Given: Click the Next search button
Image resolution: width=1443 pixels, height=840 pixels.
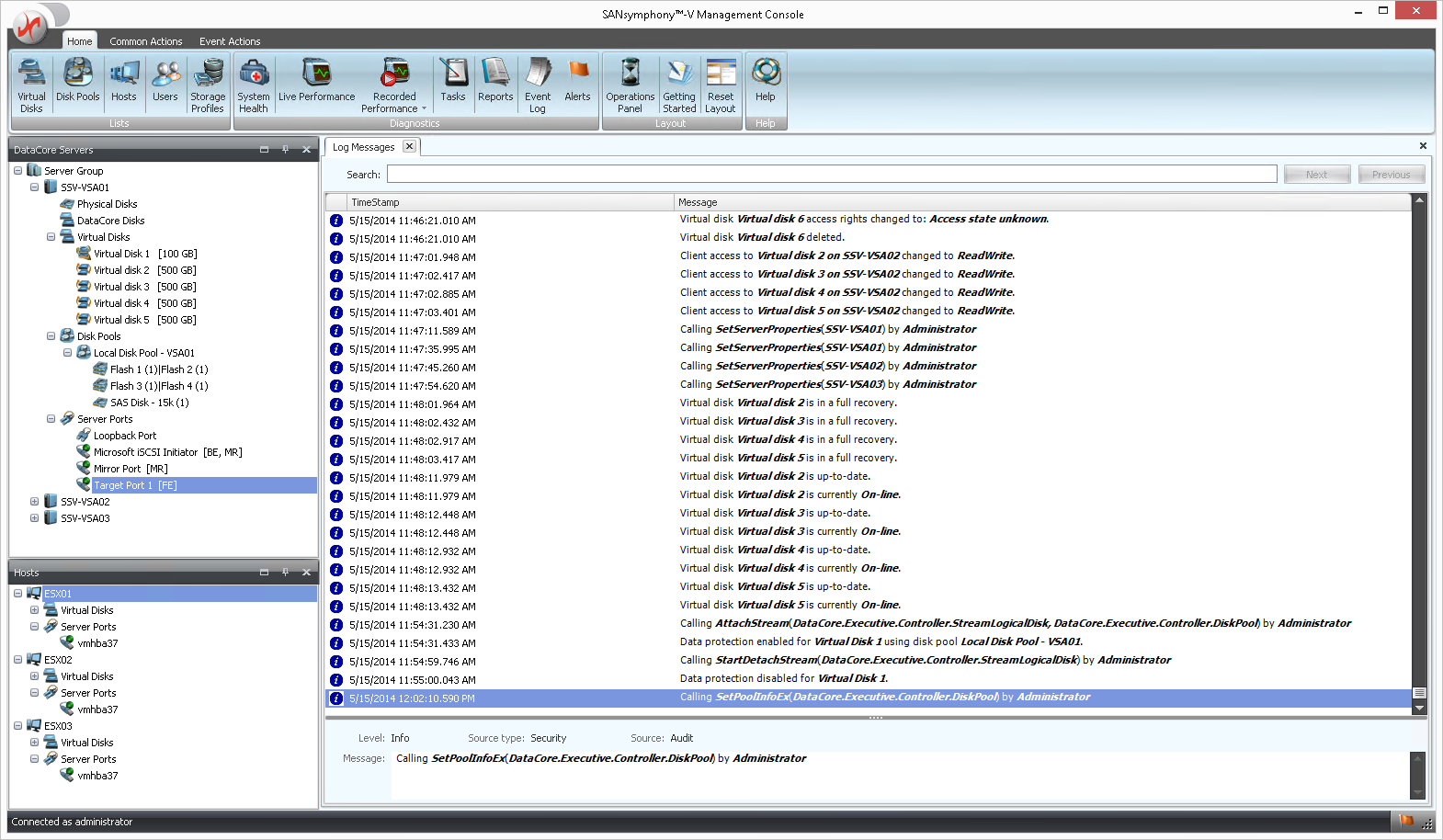Looking at the screenshot, I should click(x=1316, y=175).
